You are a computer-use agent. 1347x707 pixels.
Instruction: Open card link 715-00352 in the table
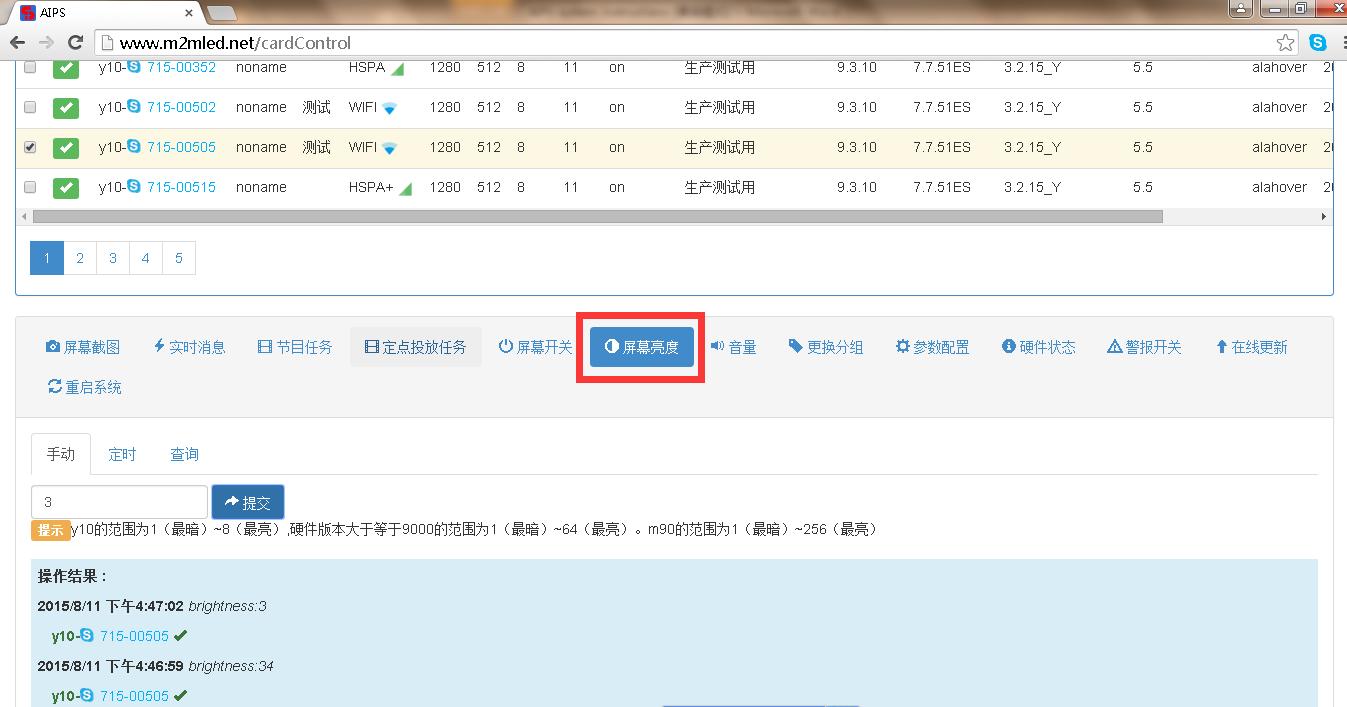click(181, 67)
